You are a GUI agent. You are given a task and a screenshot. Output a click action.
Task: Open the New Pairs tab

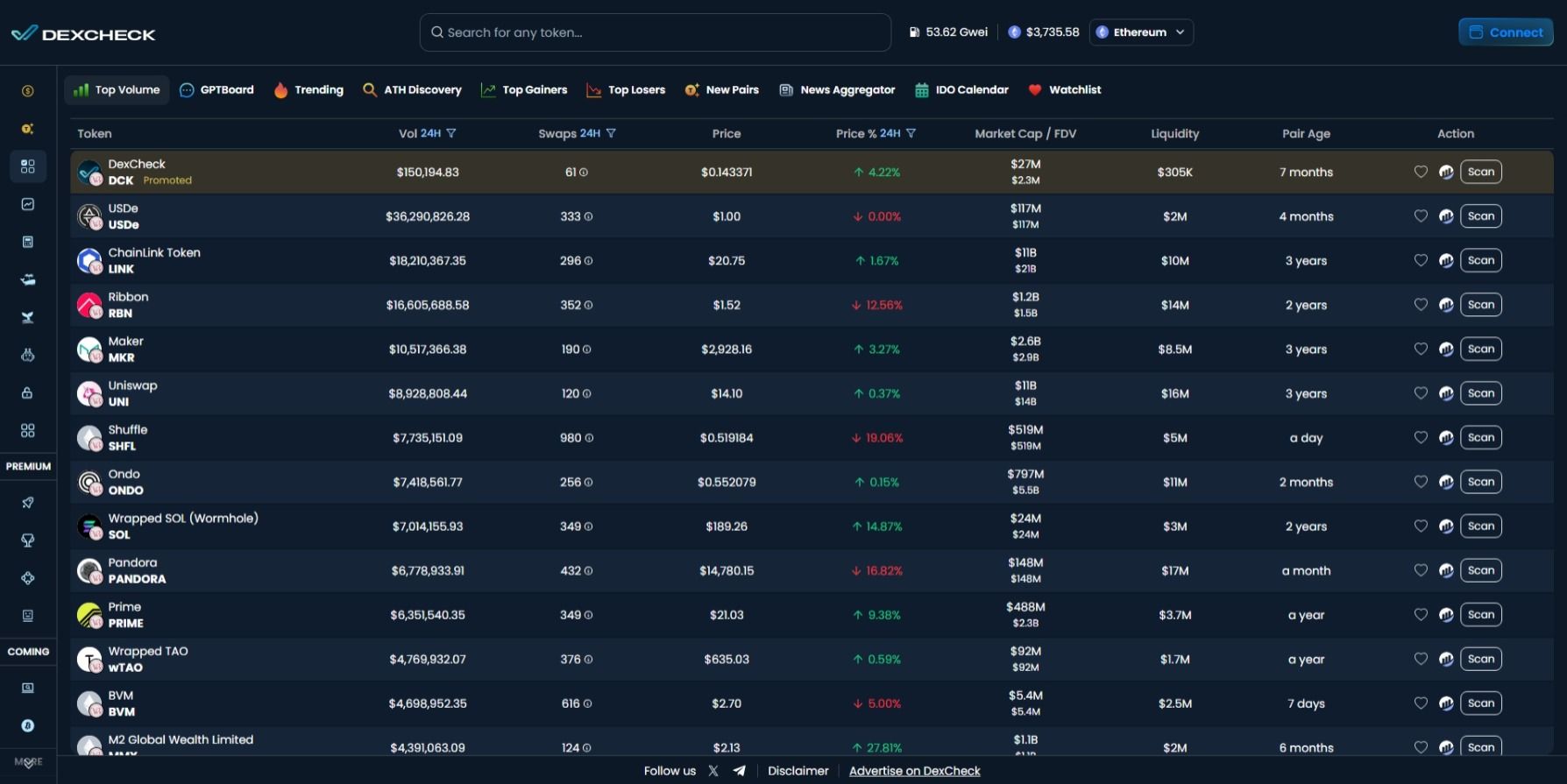722,89
